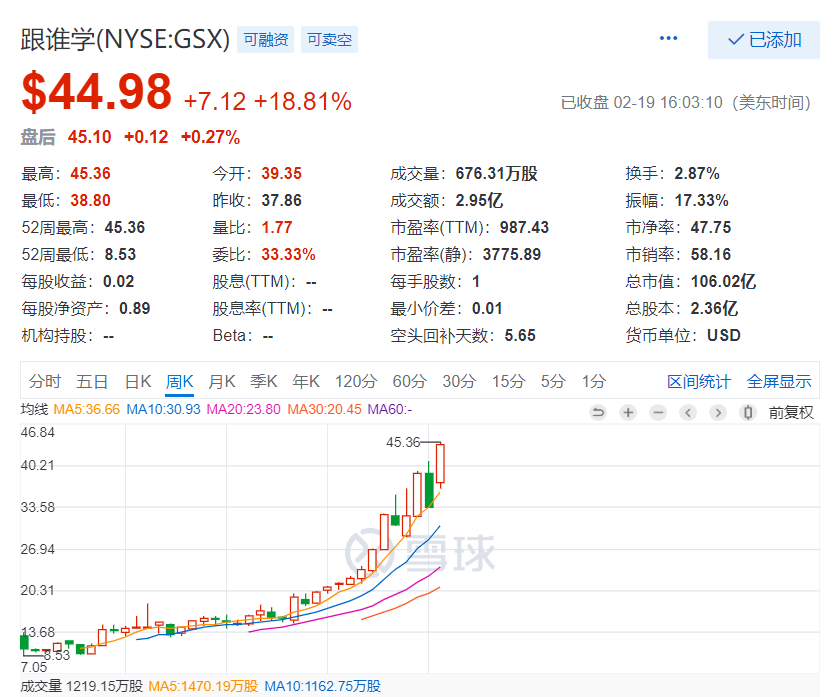839x697 pixels.
Task: Zoom in chart with plus icon
Action: click(x=628, y=412)
